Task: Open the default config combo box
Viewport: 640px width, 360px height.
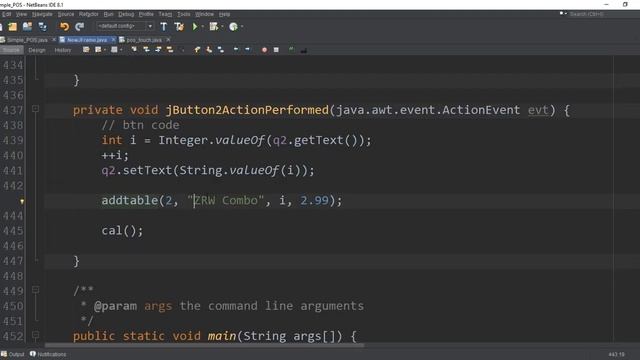Action: tap(124, 26)
